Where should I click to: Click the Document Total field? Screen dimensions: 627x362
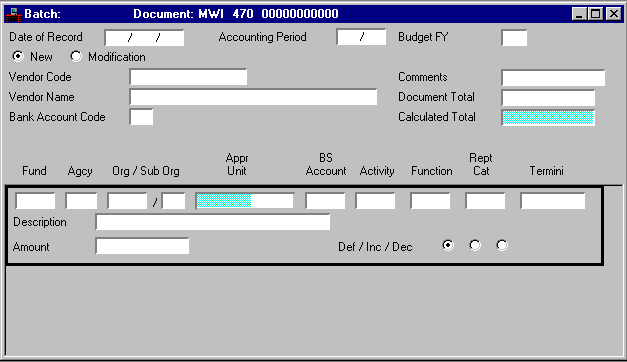point(548,98)
